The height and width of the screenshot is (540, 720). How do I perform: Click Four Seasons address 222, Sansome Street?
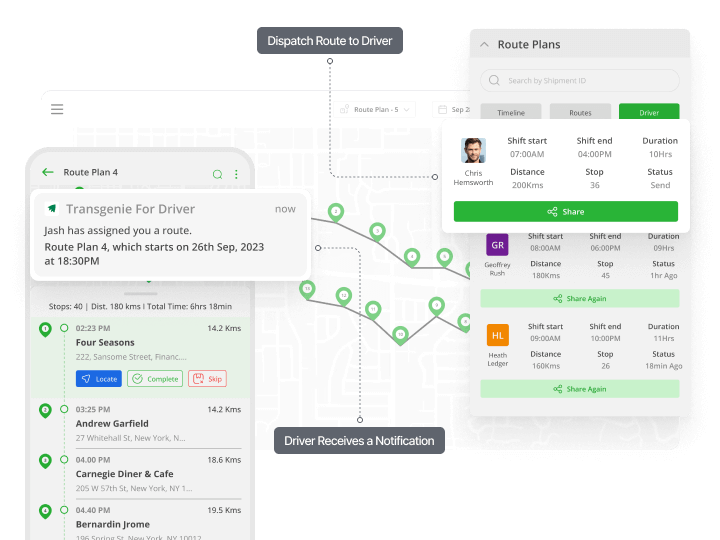pos(131,357)
